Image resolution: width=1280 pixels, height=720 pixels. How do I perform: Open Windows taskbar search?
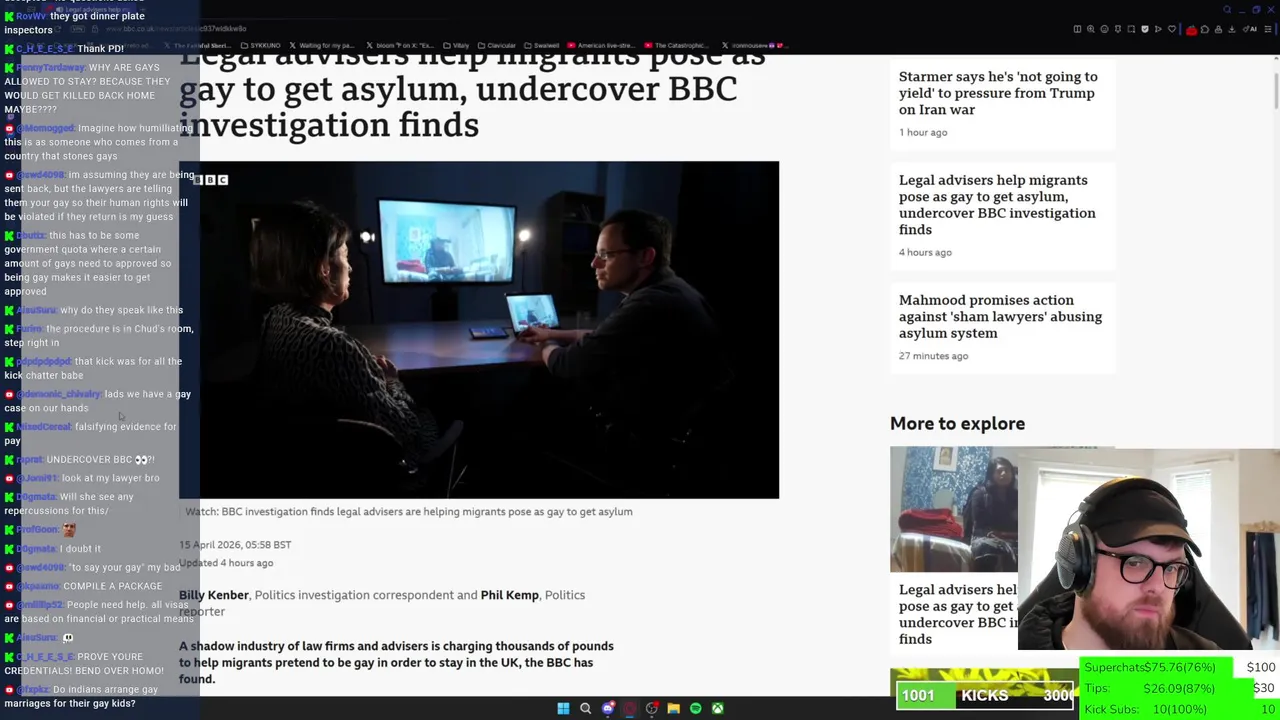585,708
